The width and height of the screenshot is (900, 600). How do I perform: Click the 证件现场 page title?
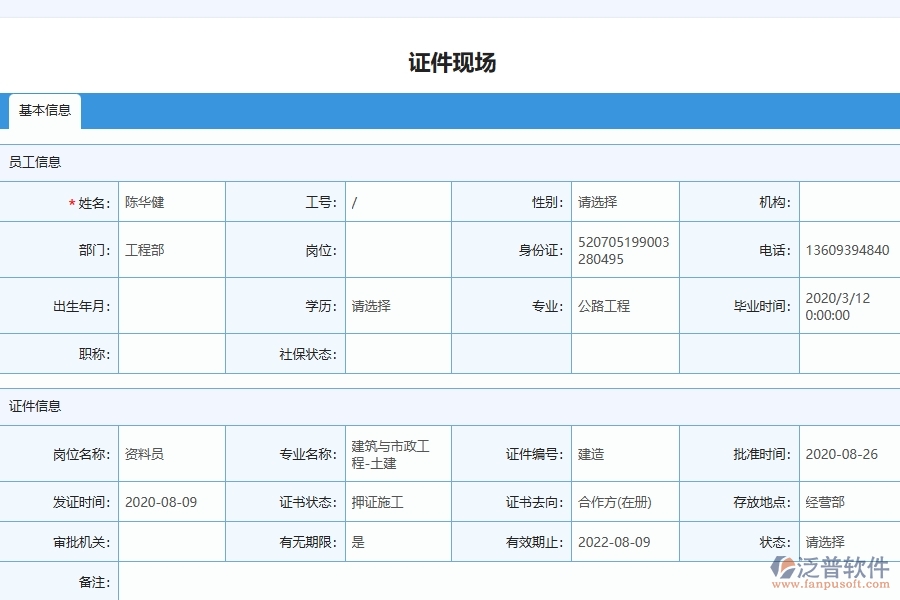pos(449,62)
